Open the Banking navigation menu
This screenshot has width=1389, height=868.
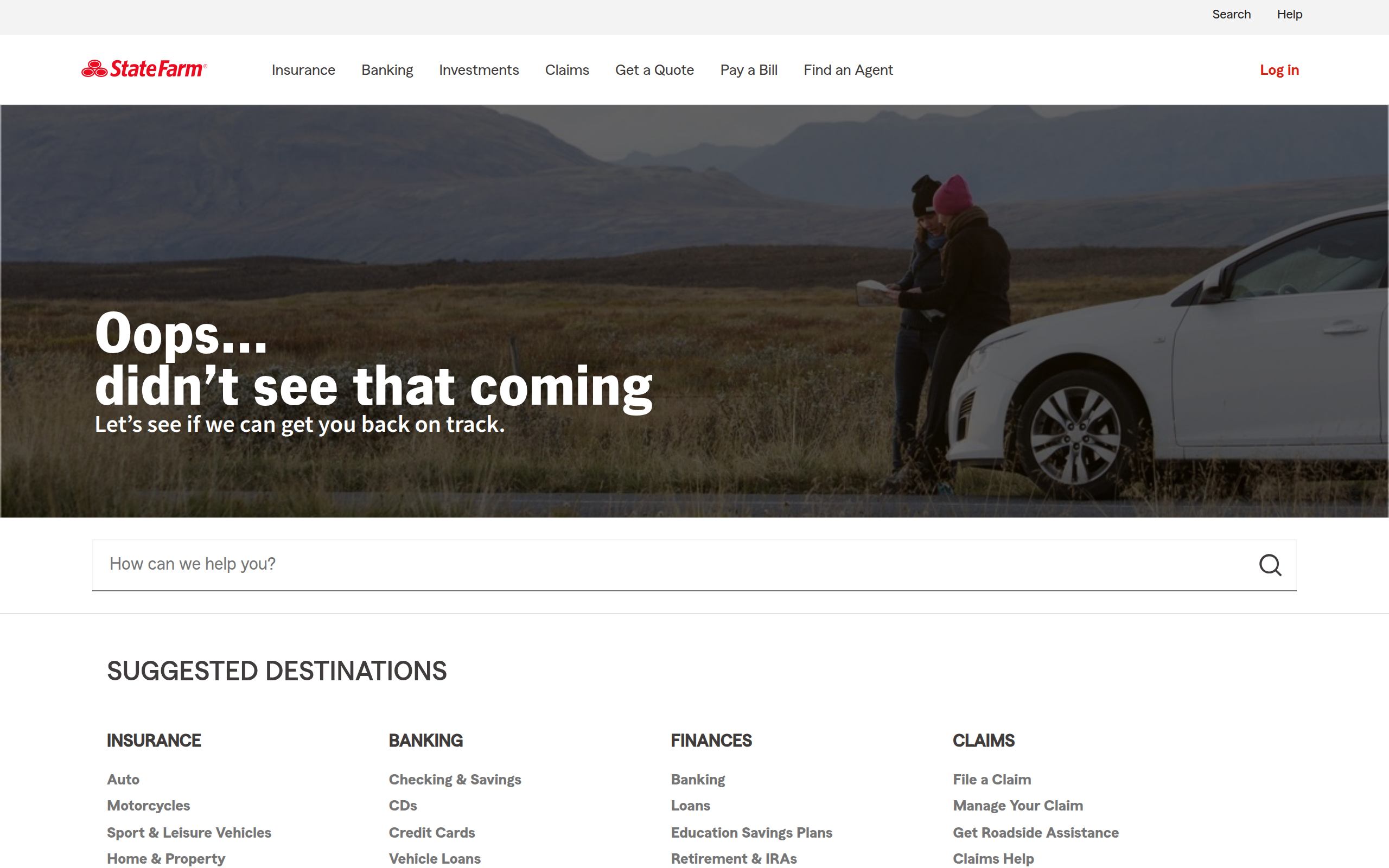[x=387, y=70]
